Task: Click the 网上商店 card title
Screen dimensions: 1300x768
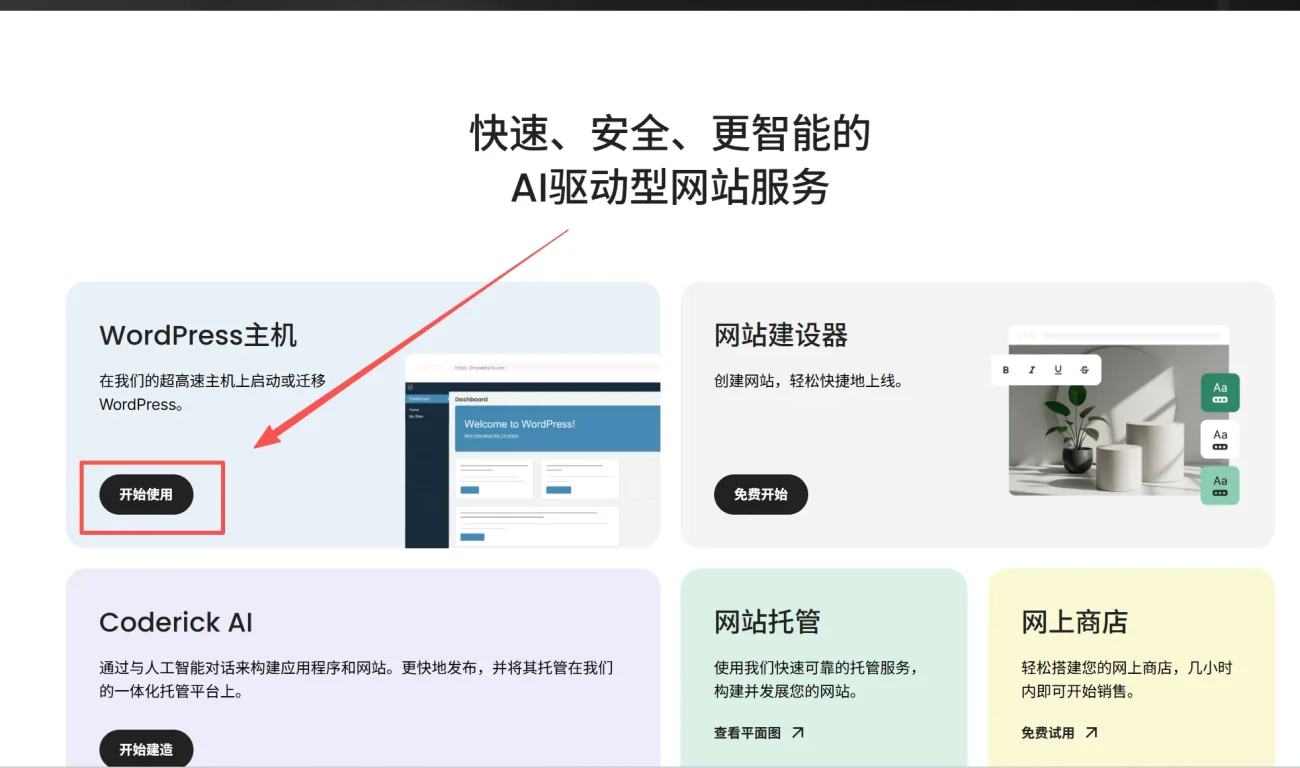Action: (1074, 622)
